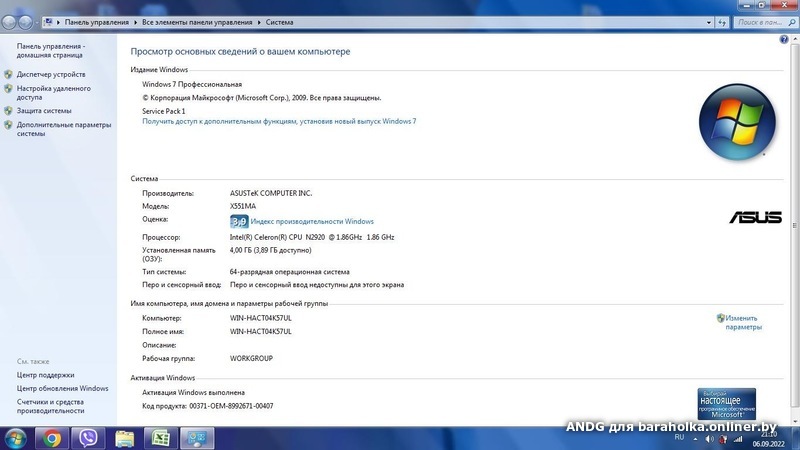This screenshot has height=450, width=800.
Task: Click the control panel icon in address bar
Action: [x=48, y=22]
